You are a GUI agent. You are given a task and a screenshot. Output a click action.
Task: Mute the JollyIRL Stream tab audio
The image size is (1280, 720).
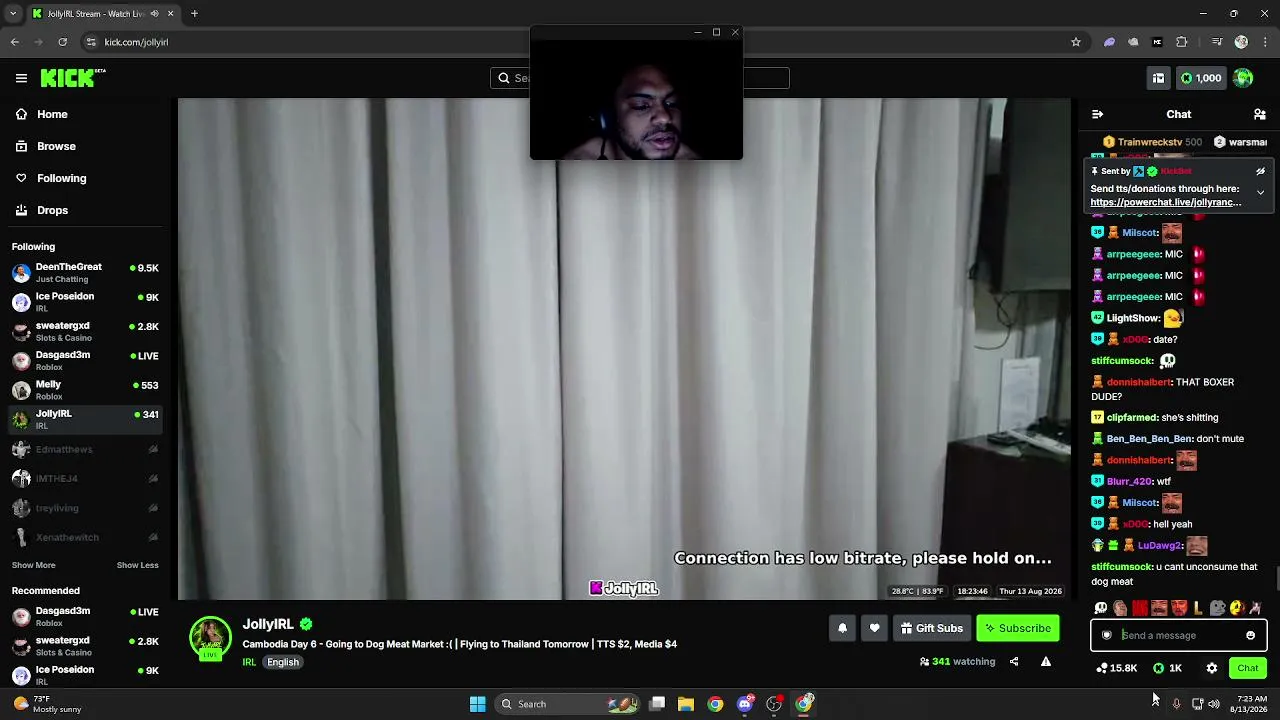(154, 14)
